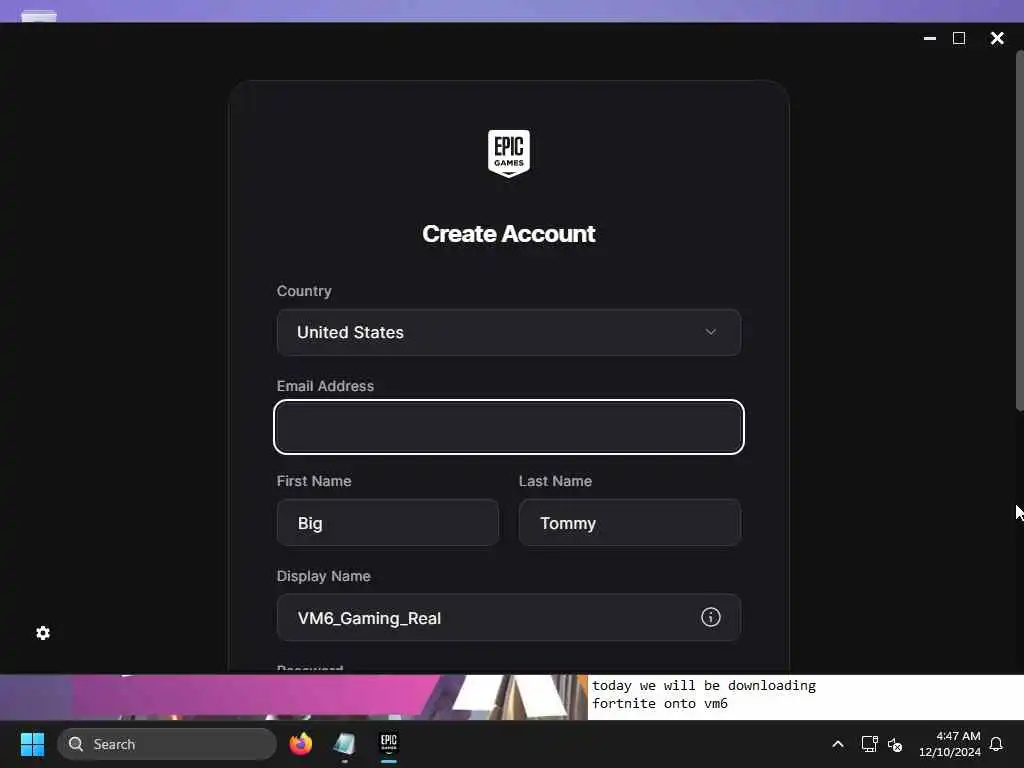
Task: Click the Epic Games logo
Action: (x=509, y=153)
